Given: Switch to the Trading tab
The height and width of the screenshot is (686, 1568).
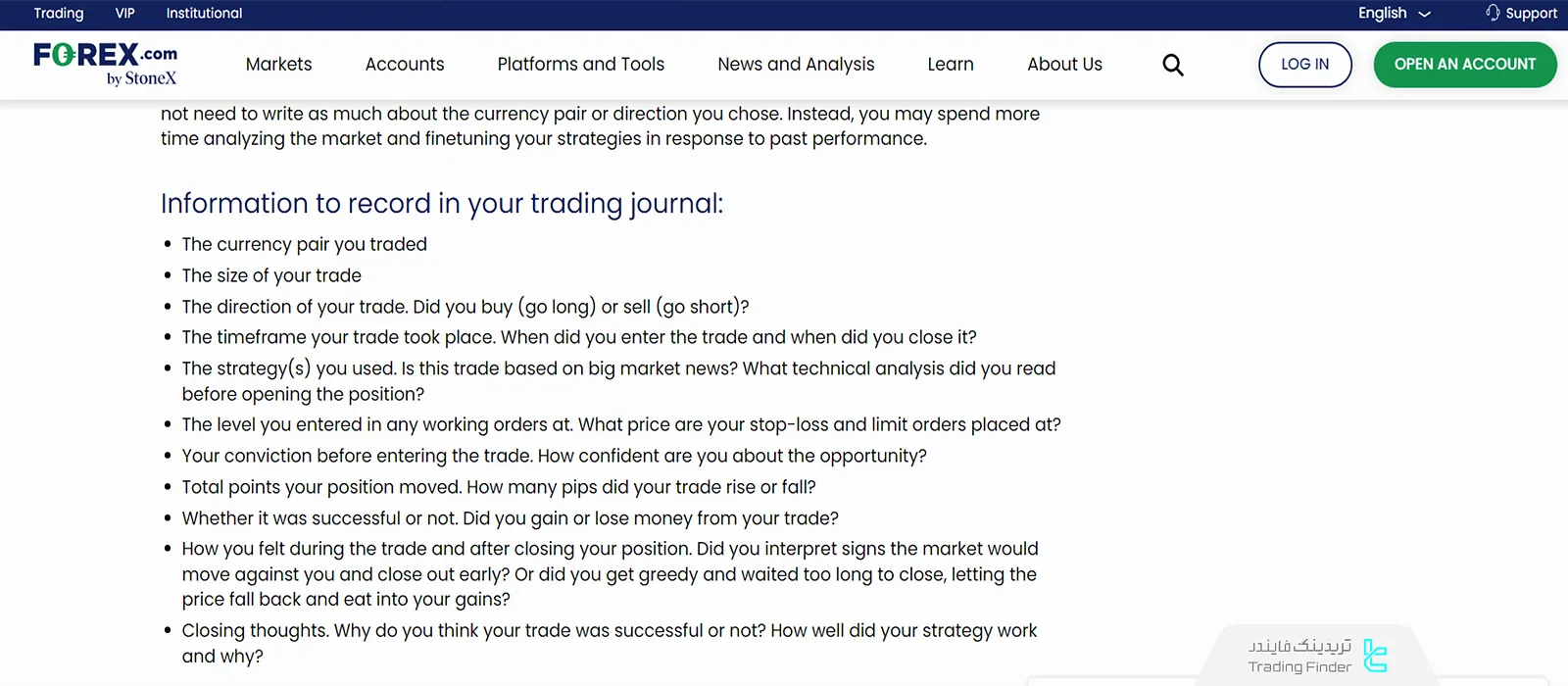Looking at the screenshot, I should [x=59, y=13].
